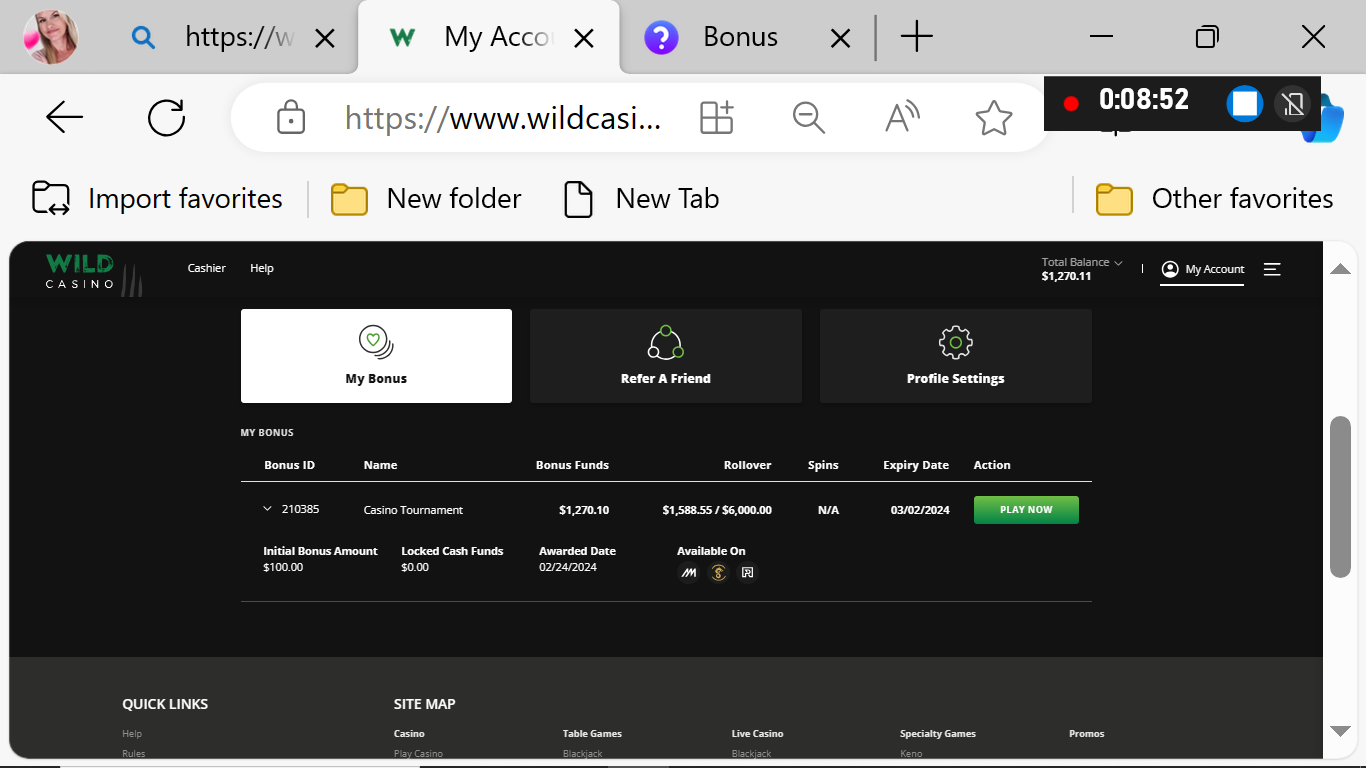Open the Cashier link
Screen dimensions: 1366x768
[207, 268]
